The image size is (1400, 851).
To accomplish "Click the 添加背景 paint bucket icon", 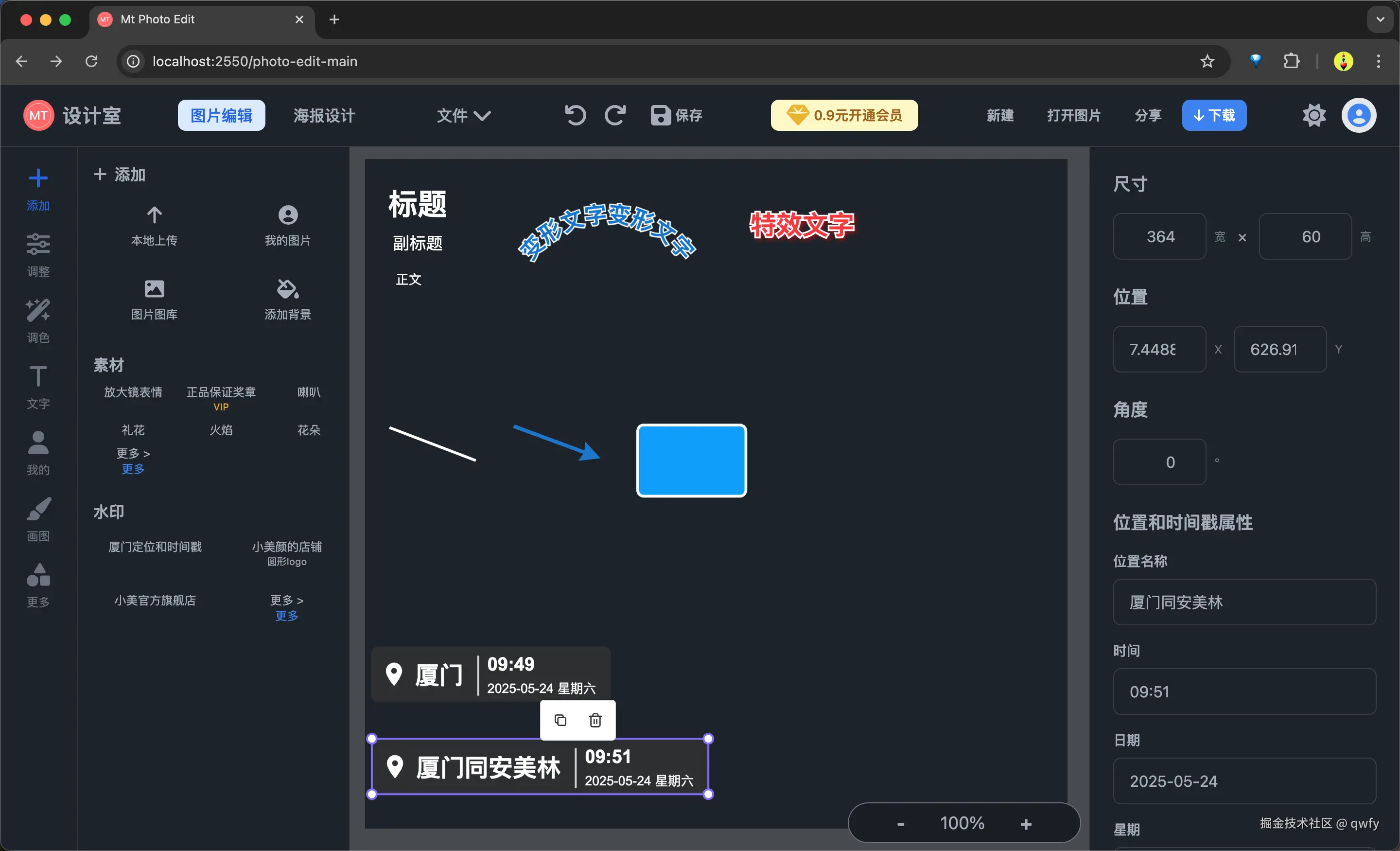I will (x=287, y=289).
